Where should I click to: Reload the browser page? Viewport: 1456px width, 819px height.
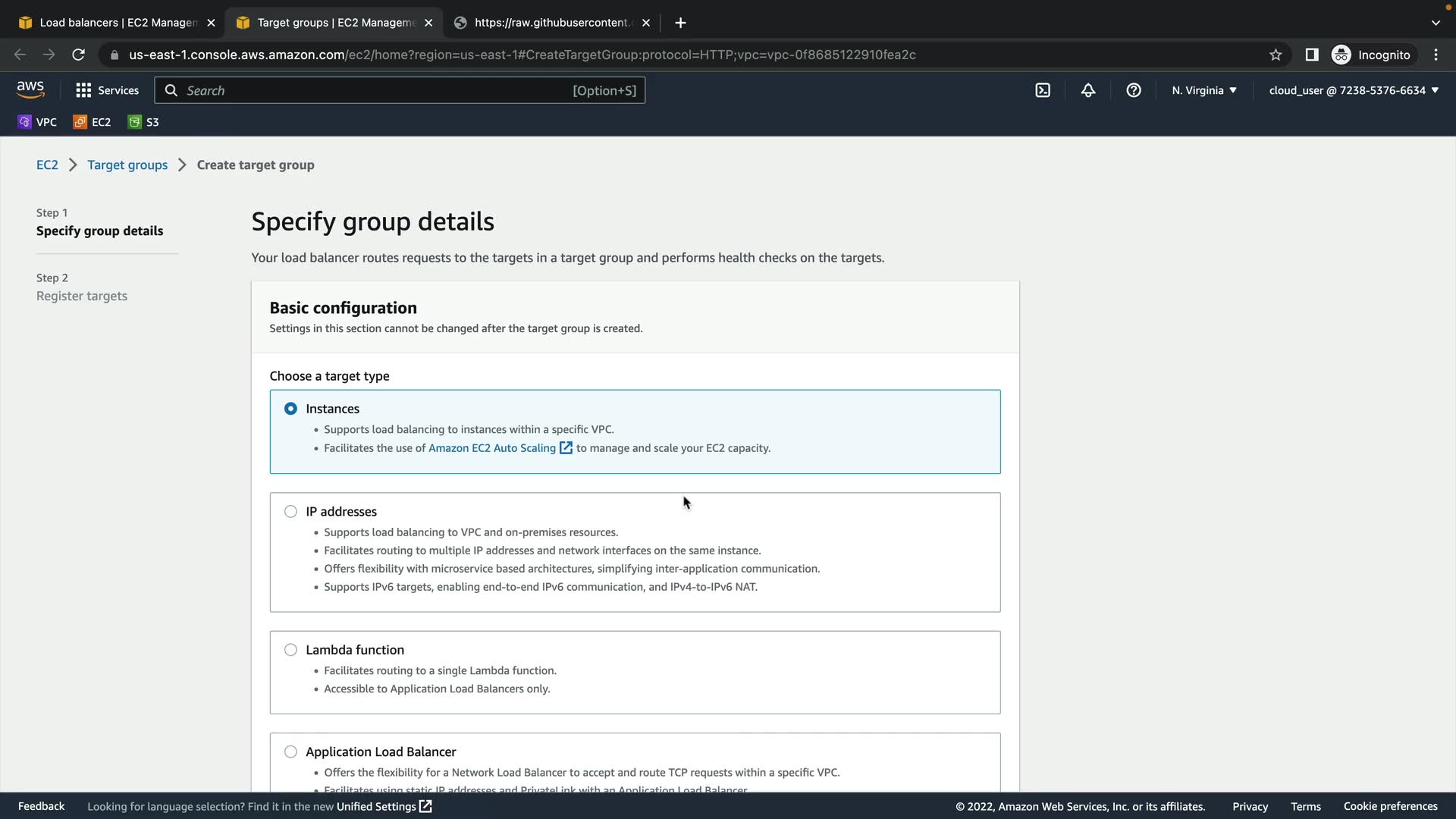pos(78,55)
